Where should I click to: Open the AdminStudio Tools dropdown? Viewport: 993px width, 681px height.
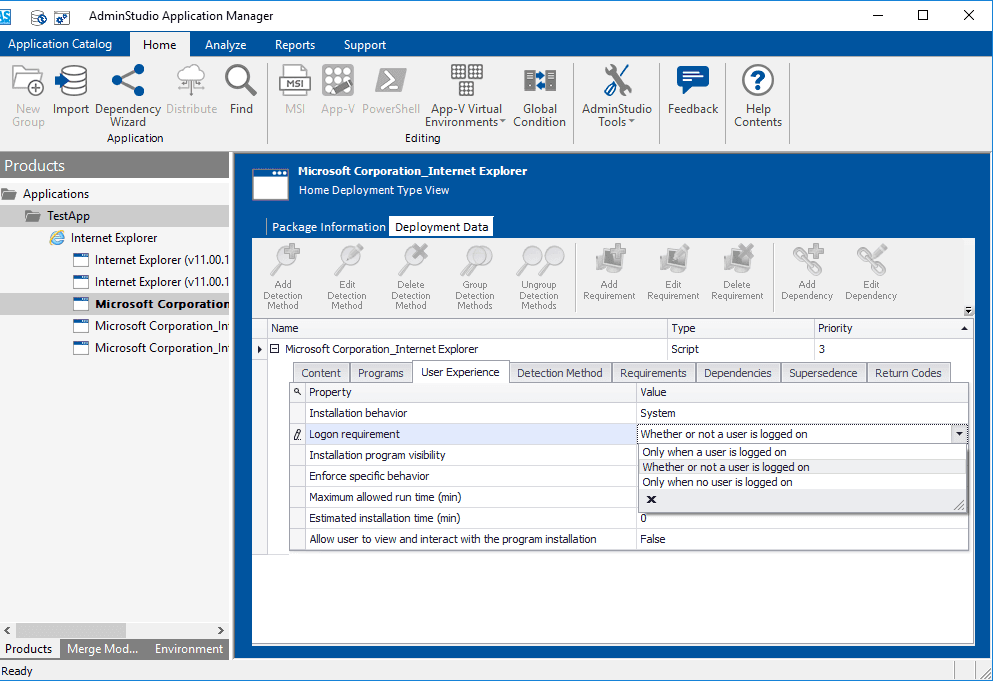[x=617, y=96]
